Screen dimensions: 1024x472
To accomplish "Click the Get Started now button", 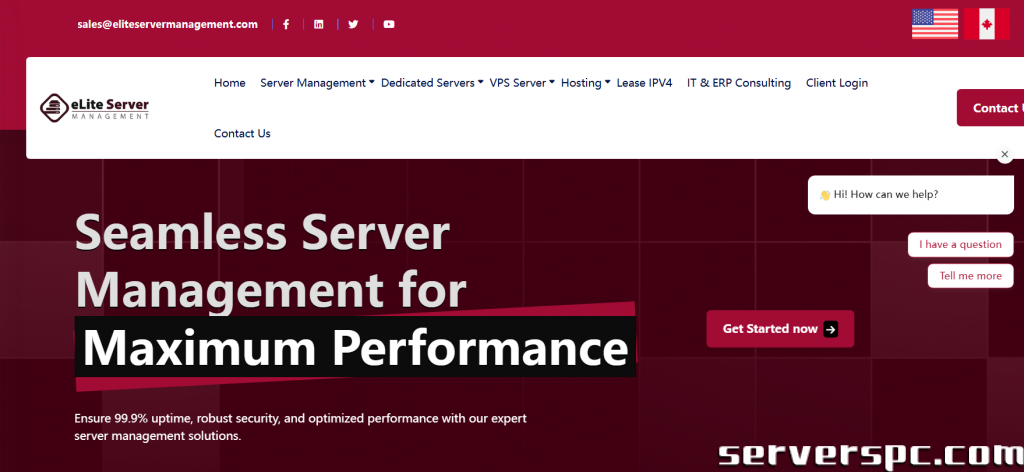I will (779, 329).
